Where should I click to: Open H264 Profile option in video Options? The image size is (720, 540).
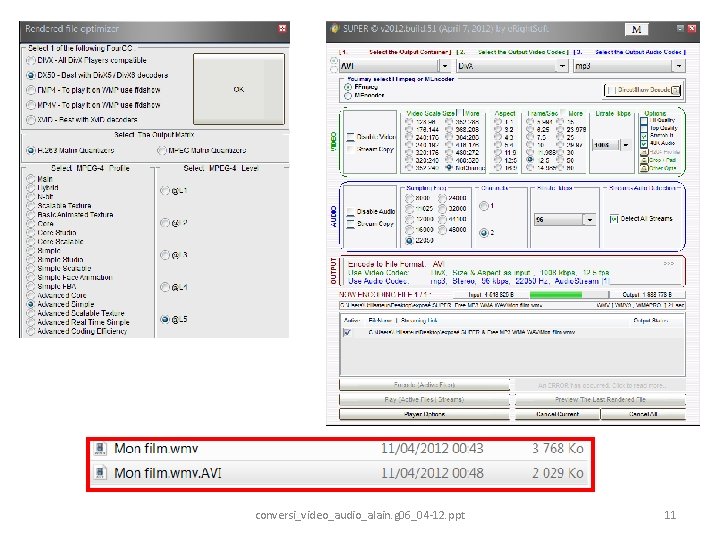click(x=644, y=152)
